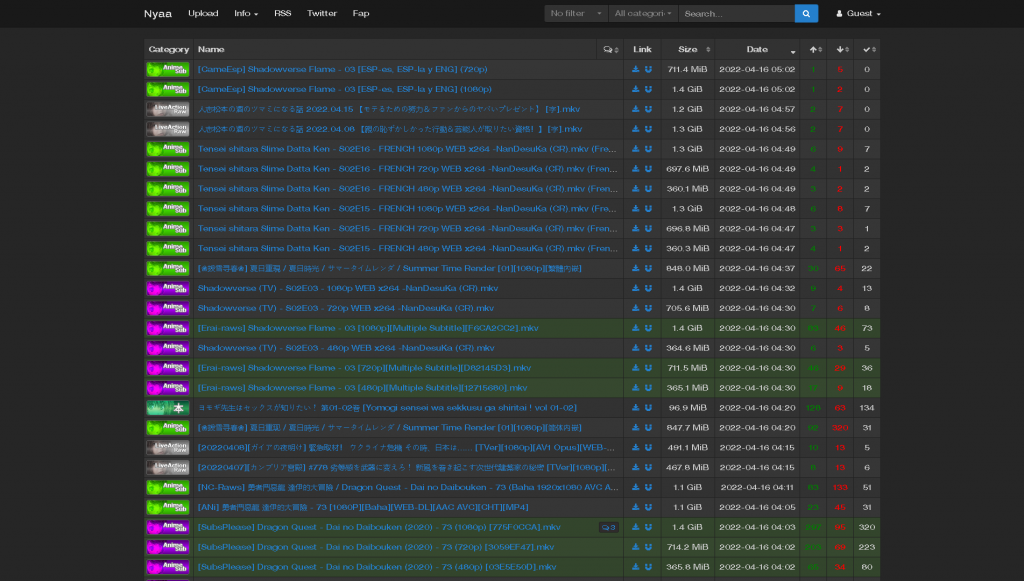
Task: Click in the Search text field
Action: 736,14
